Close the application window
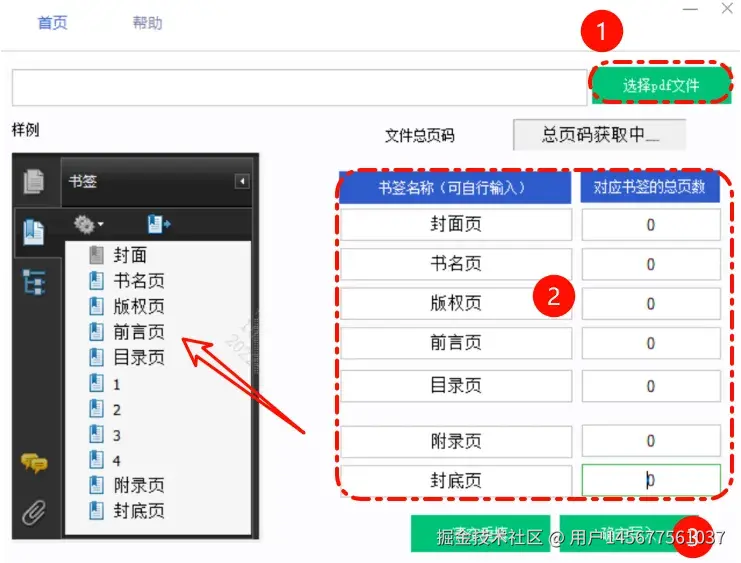The image size is (741, 563). pos(727,8)
